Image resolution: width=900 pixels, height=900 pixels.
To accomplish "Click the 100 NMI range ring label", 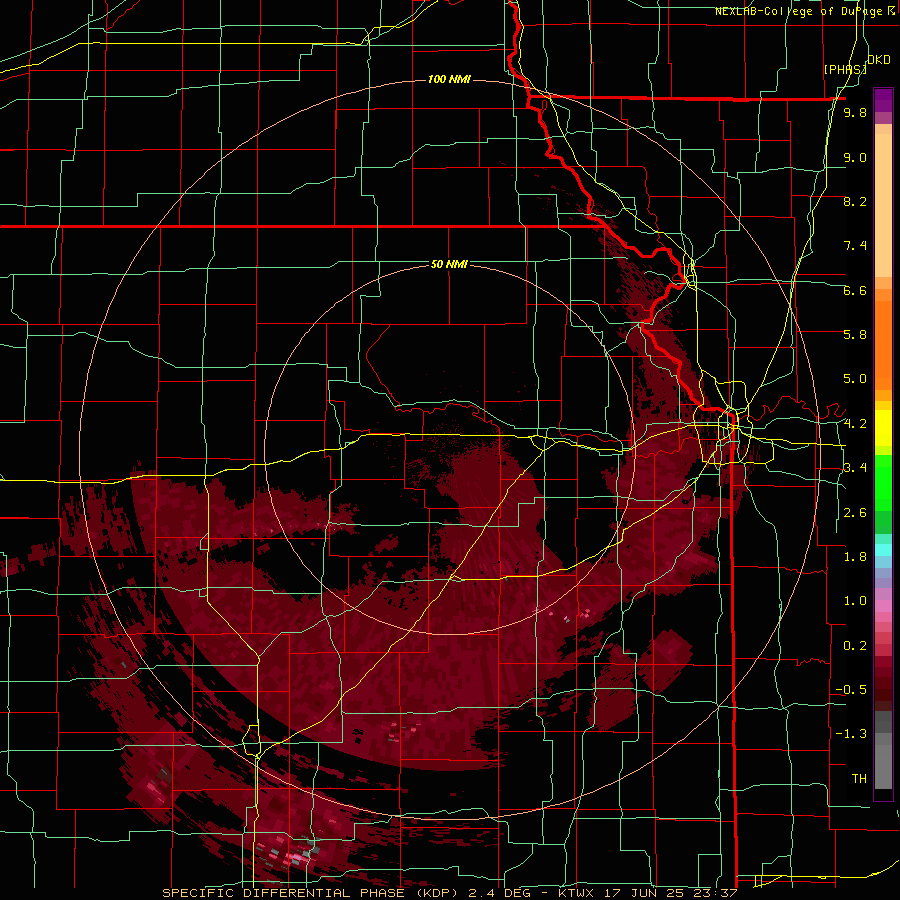I will pyautogui.click(x=449, y=79).
